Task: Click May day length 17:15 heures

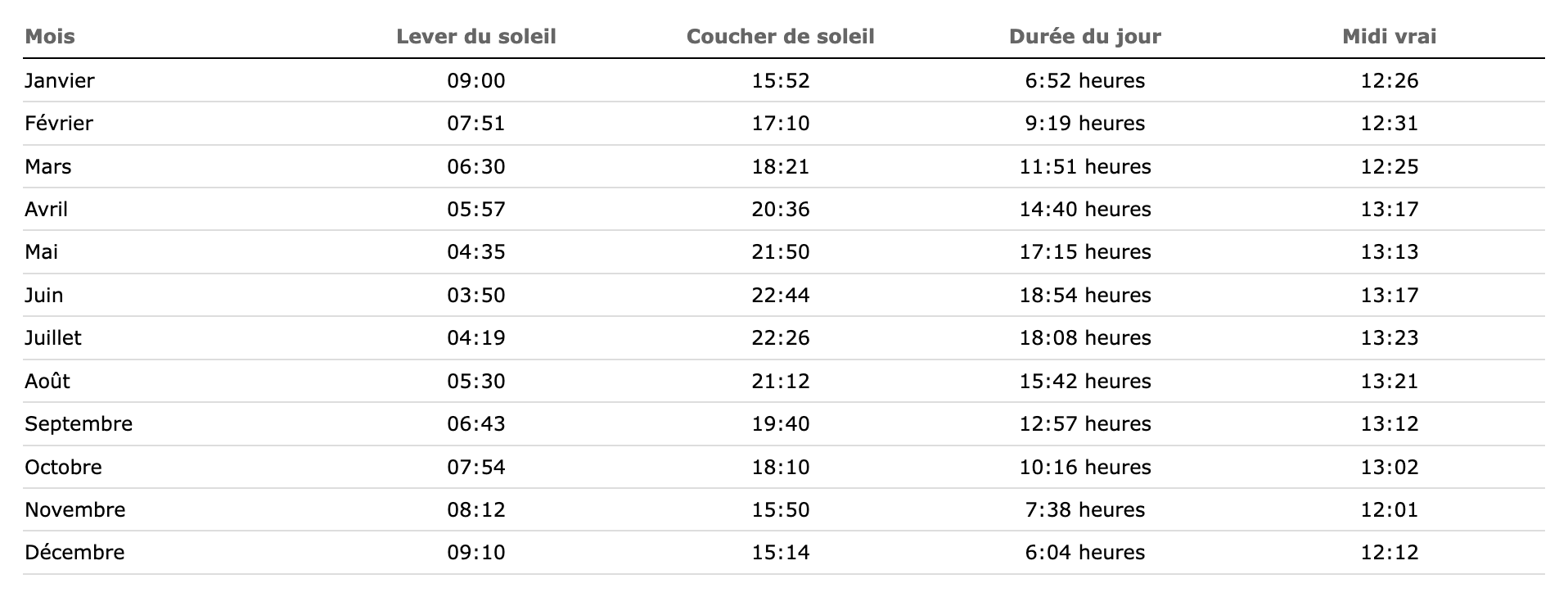Action: point(1084,252)
